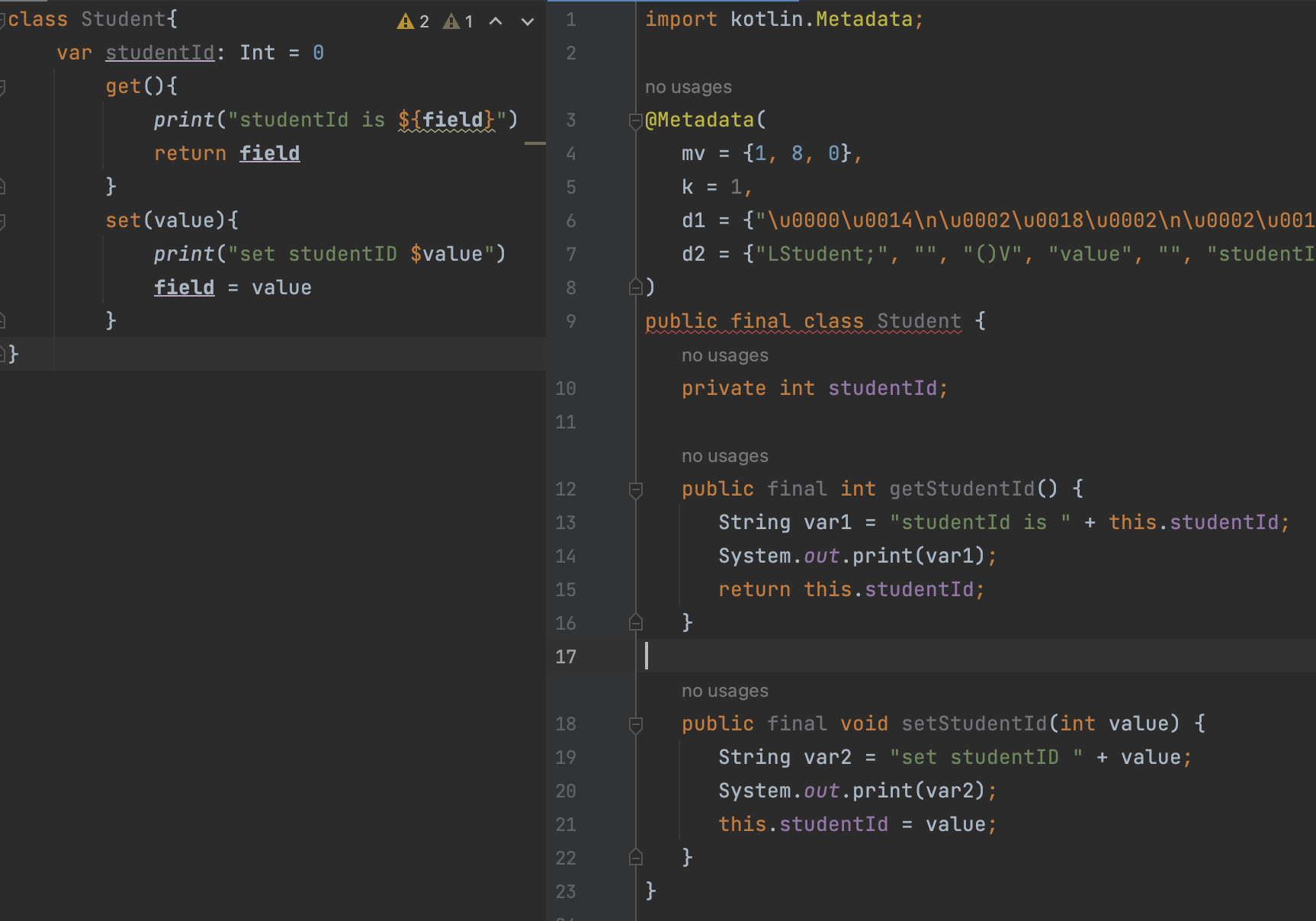The width and height of the screenshot is (1316, 921).
Task: Click 'this.studentId' in the assignment on line 21
Action: (x=804, y=824)
